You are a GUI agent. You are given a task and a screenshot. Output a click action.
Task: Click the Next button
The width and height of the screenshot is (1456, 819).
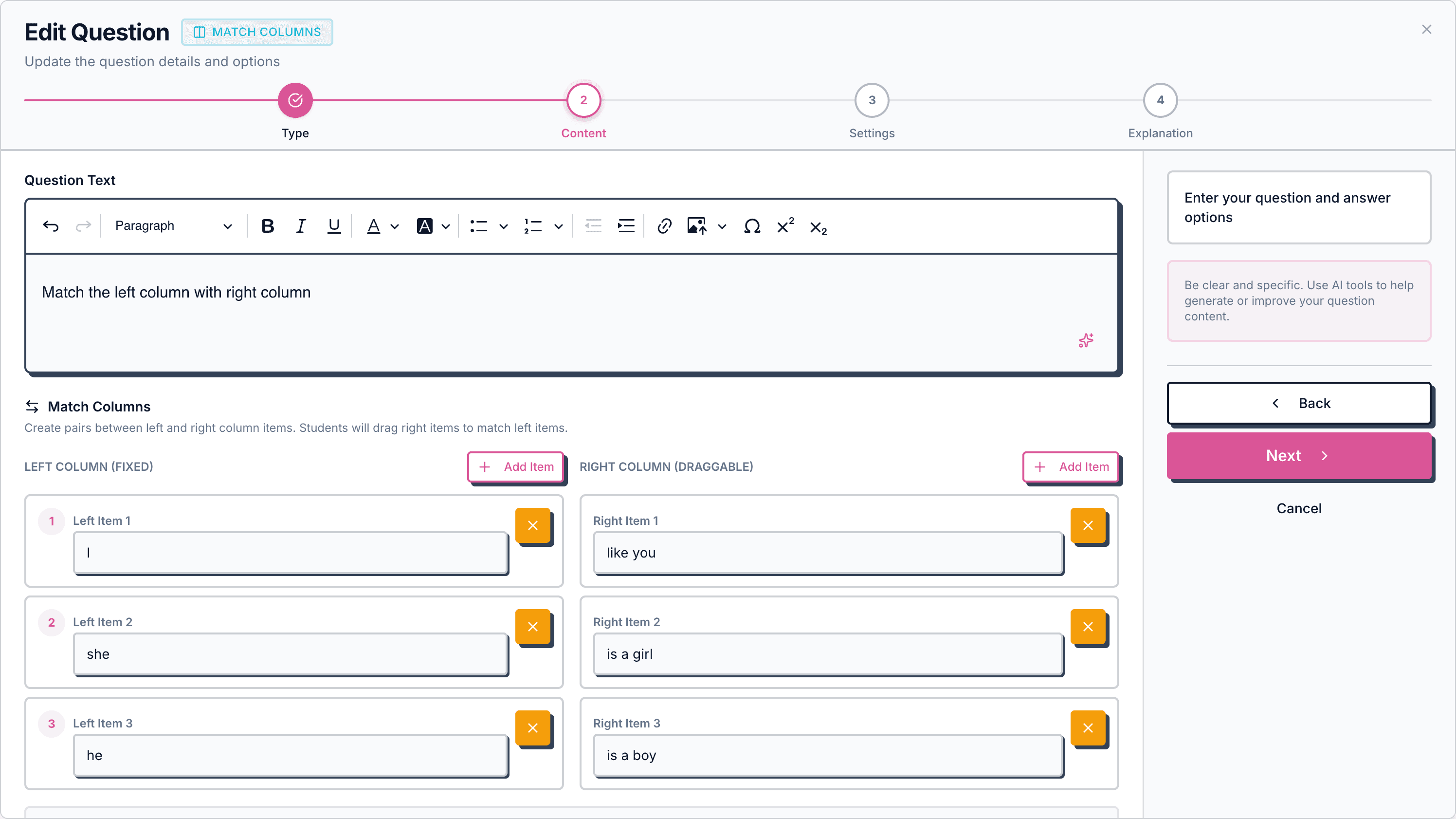pyautogui.click(x=1298, y=456)
